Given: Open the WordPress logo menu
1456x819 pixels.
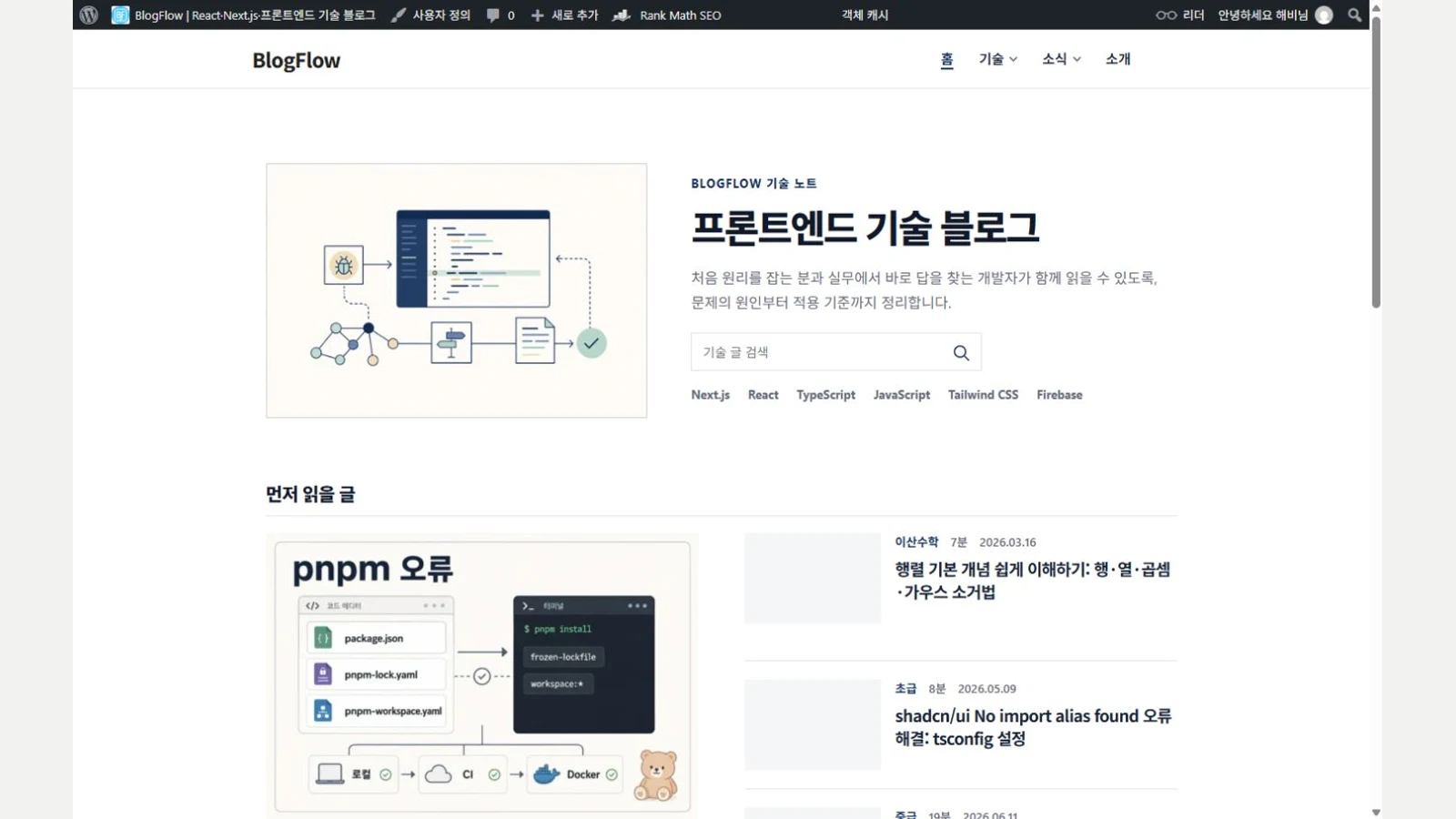Looking at the screenshot, I should click(88, 15).
